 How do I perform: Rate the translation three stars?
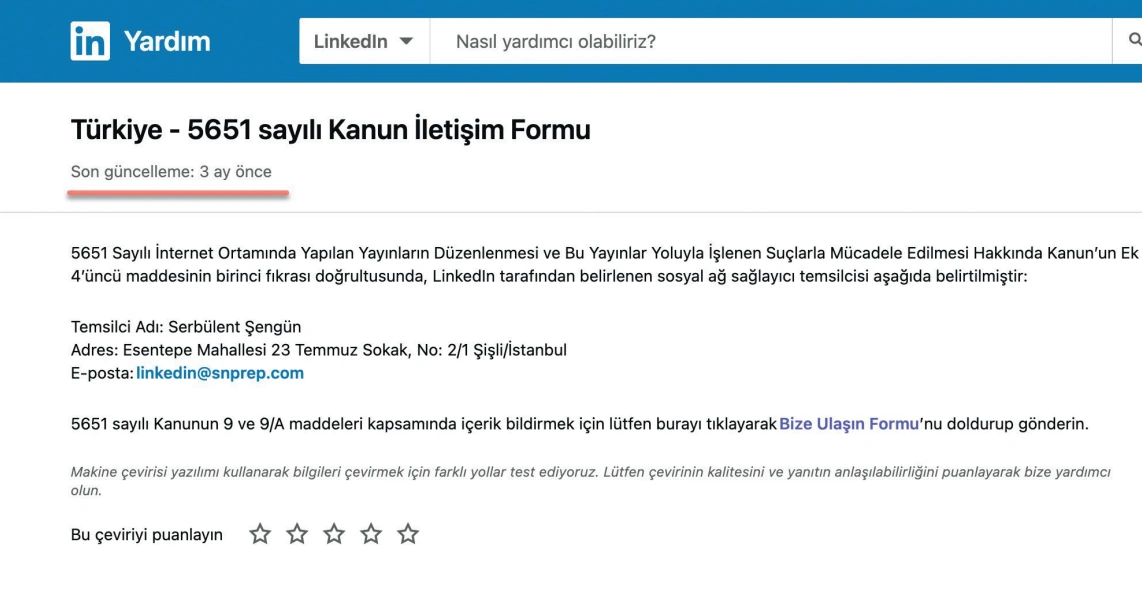[x=334, y=534]
